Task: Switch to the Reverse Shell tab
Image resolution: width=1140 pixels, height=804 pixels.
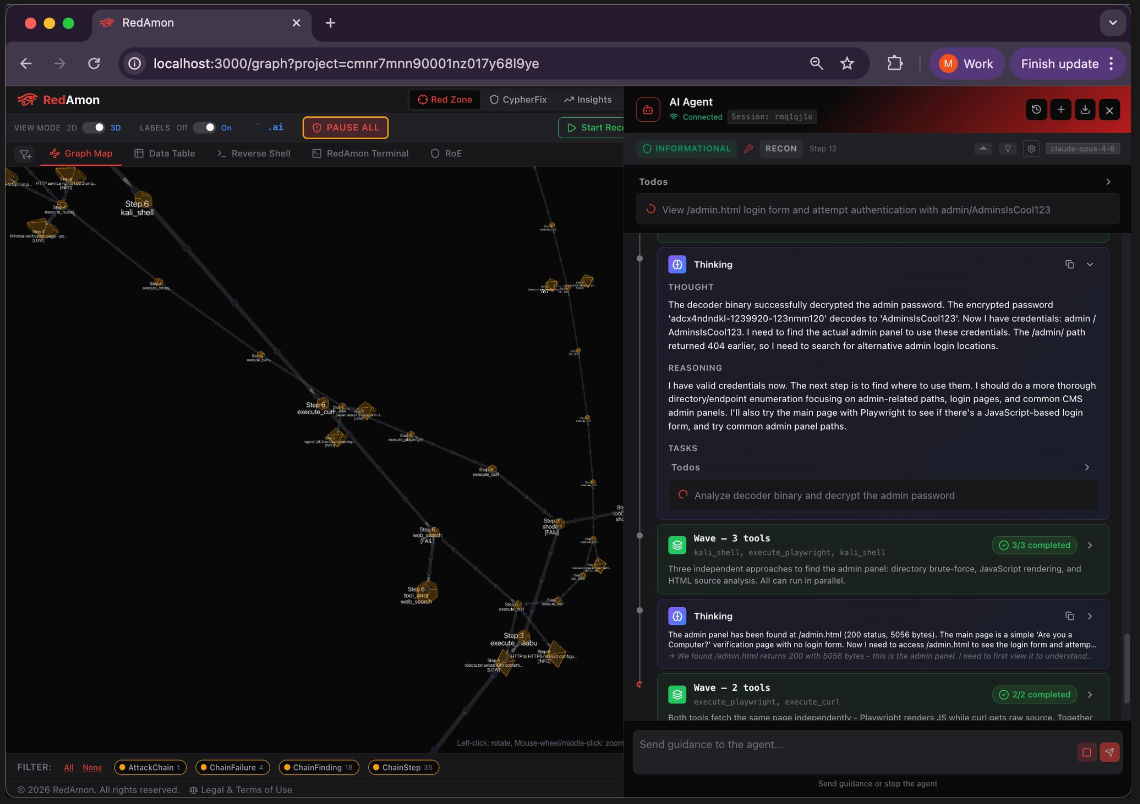Action: [x=254, y=154]
